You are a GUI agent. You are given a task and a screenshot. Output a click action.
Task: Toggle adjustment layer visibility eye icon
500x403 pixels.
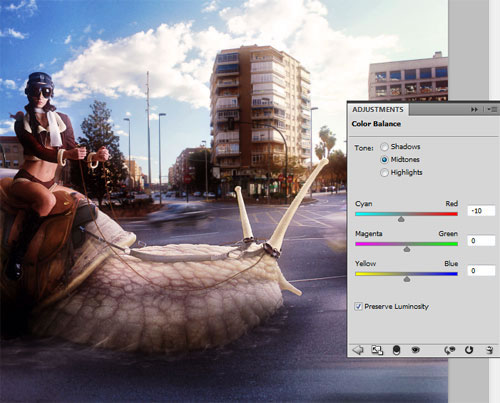(x=415, y=350)
